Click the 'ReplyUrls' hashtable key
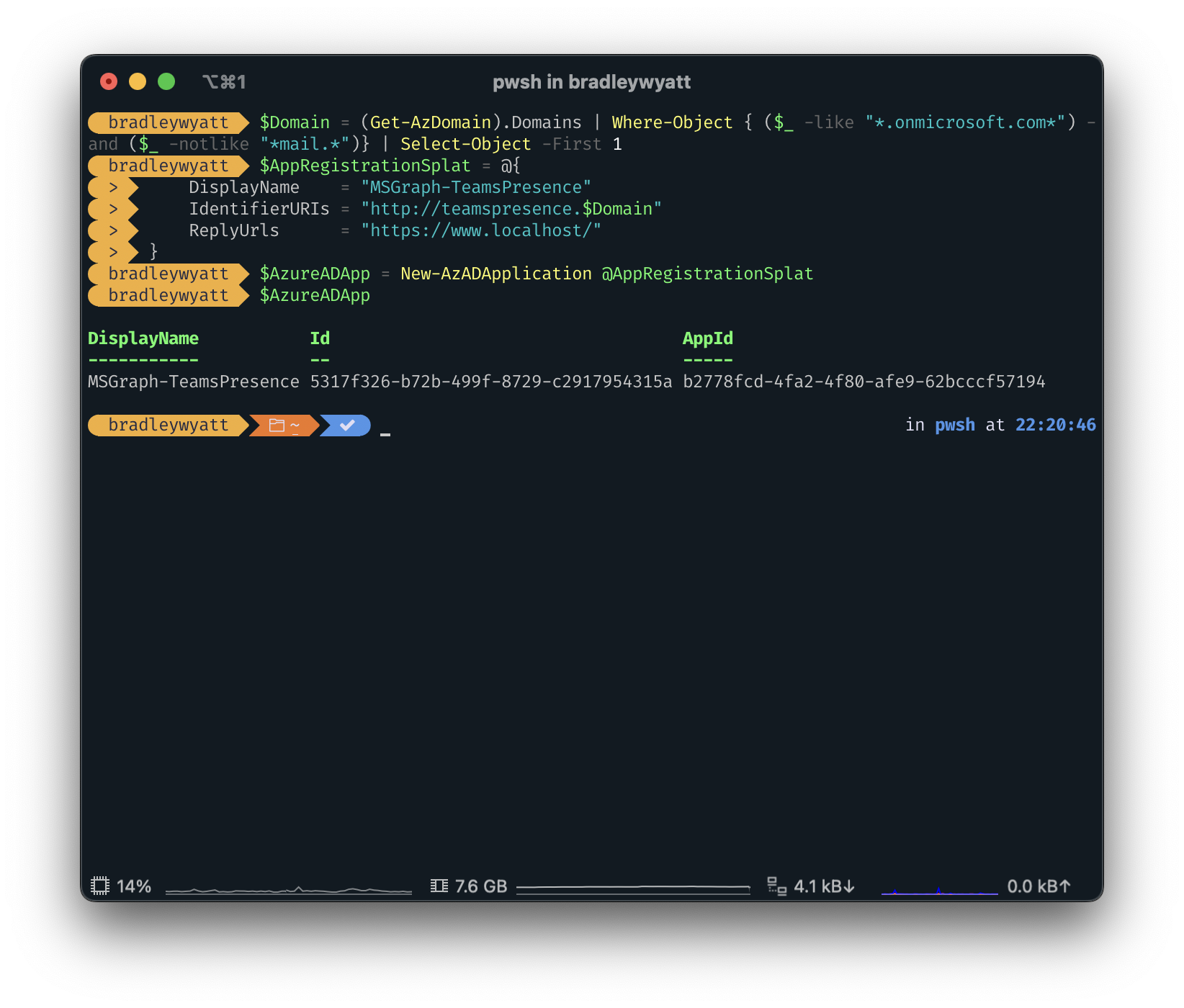Viewport: 1184px width, 1008px height. [x=234, y=230]
